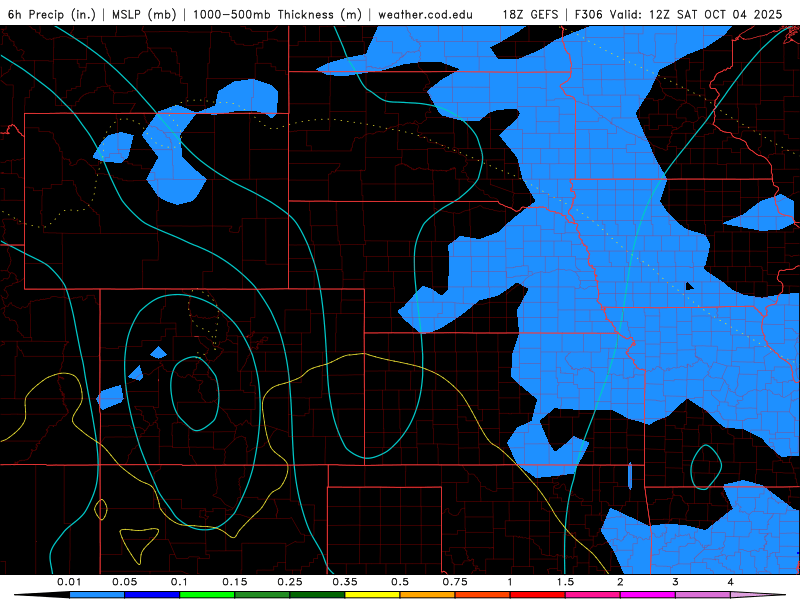Screen dimensions: 800x600
Task: Click the '0.1' legend value
Action: pyautogui.click(x=179, y=582)
